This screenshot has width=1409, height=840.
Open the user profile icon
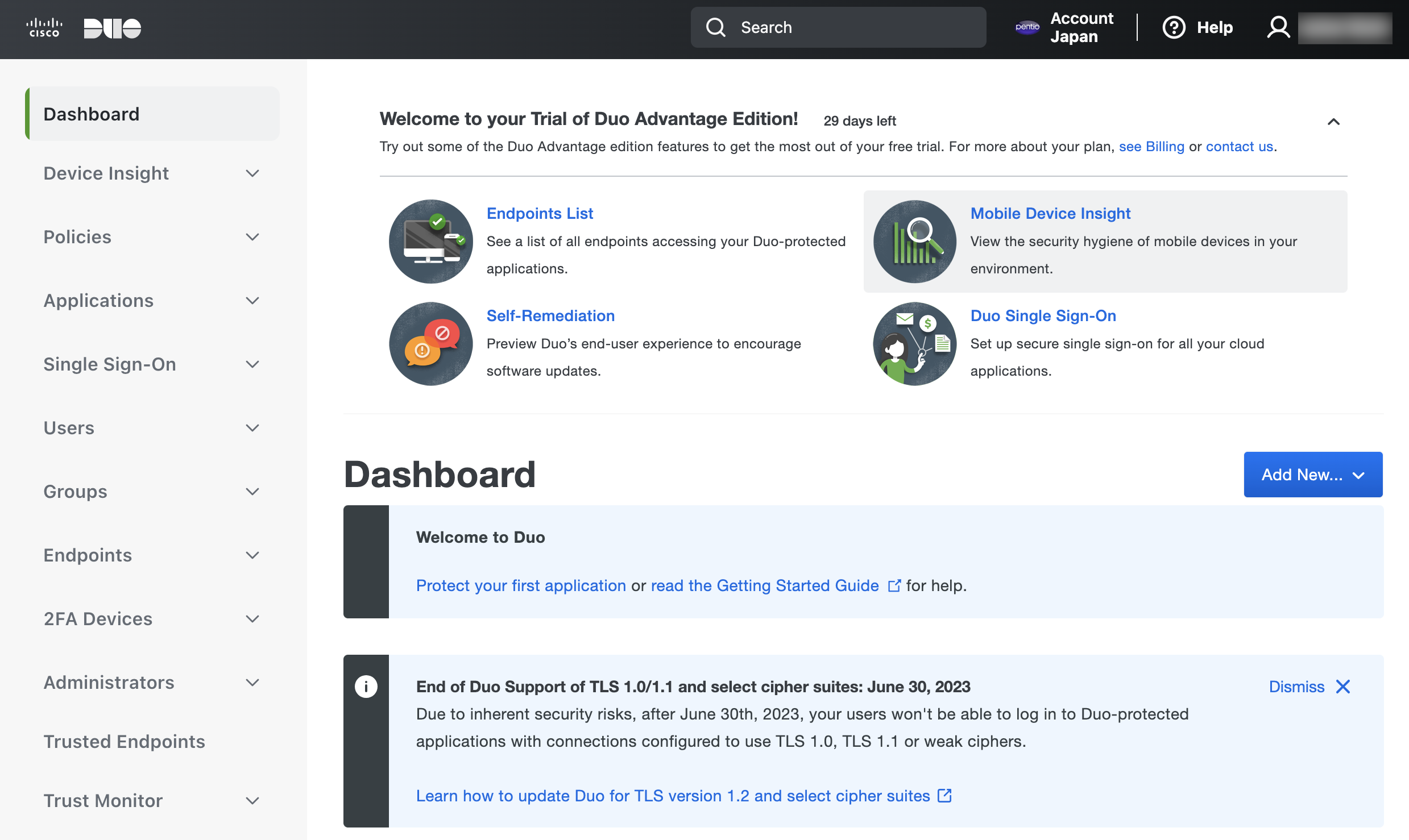click(1279, 27)
